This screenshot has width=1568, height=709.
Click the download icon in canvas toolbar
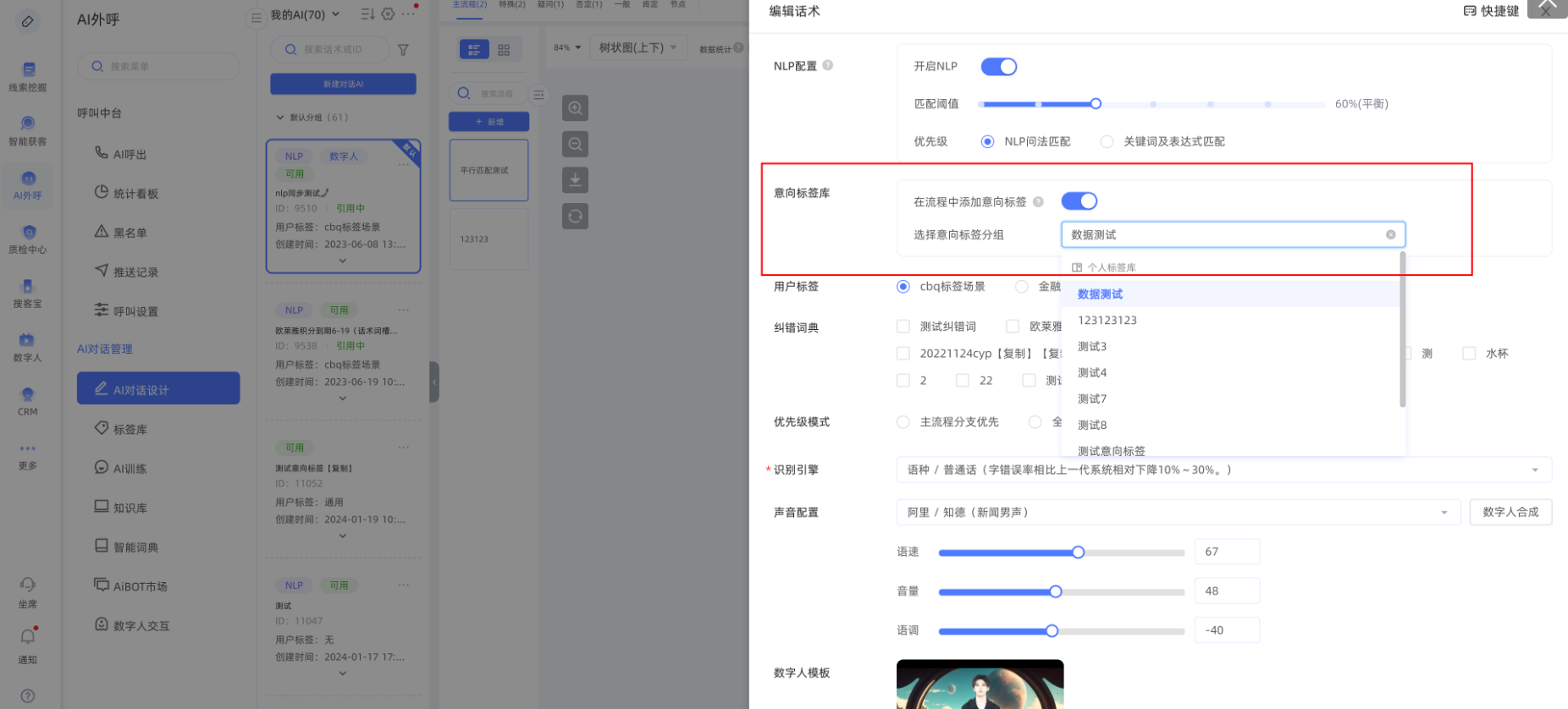pos(575,180)
